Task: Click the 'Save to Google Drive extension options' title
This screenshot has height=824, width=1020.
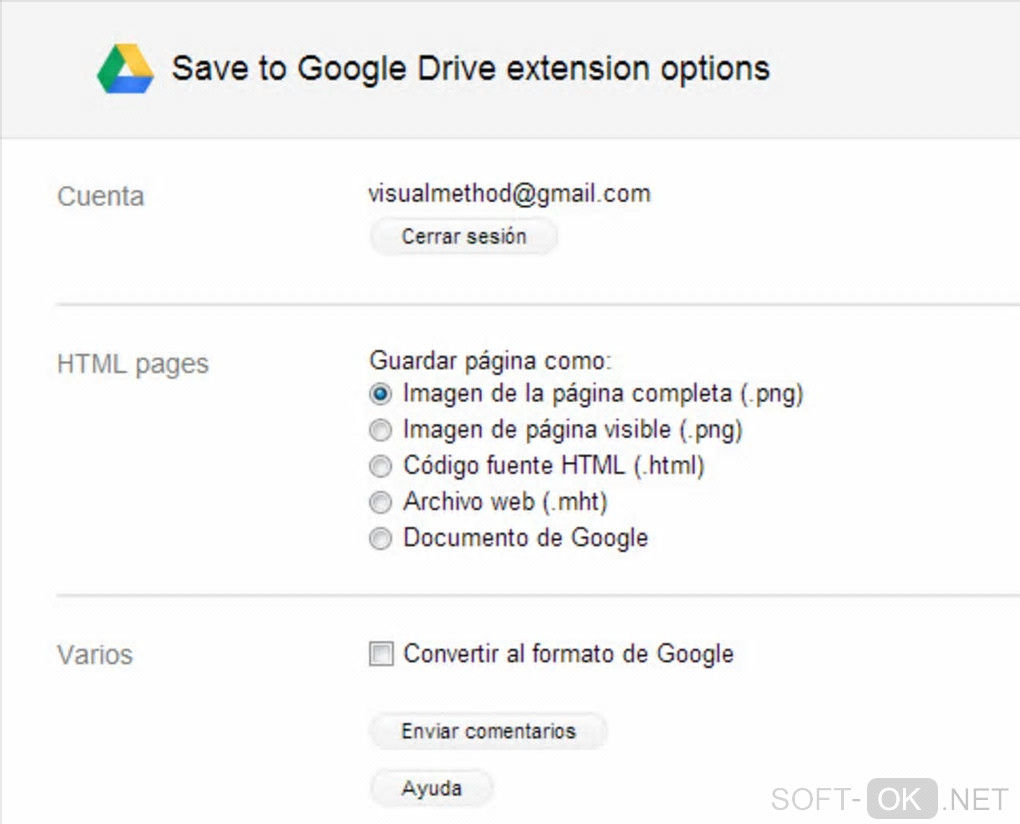Action: (x=470, y=68)
